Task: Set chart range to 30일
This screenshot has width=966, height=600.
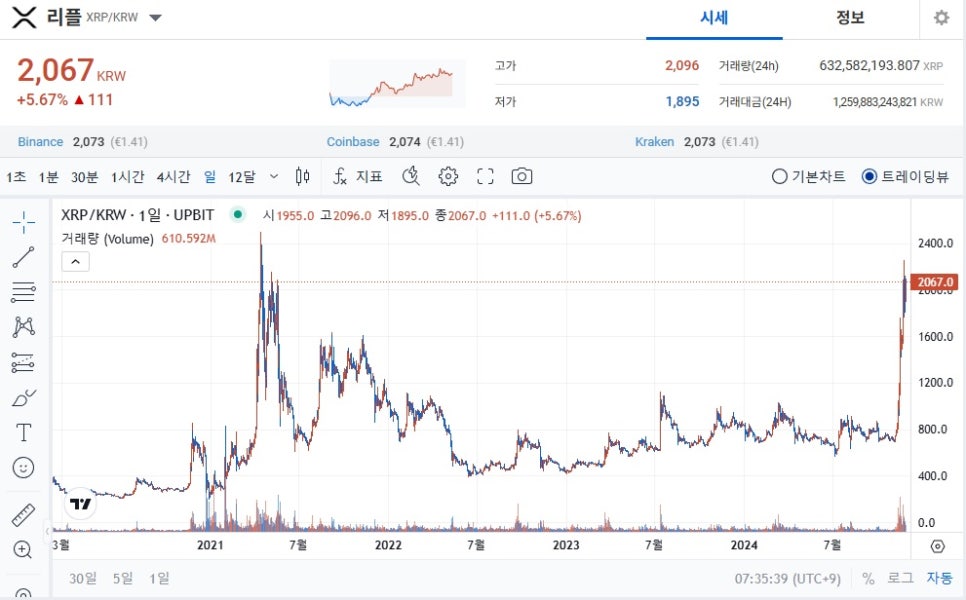Action: tap(83, 578)
